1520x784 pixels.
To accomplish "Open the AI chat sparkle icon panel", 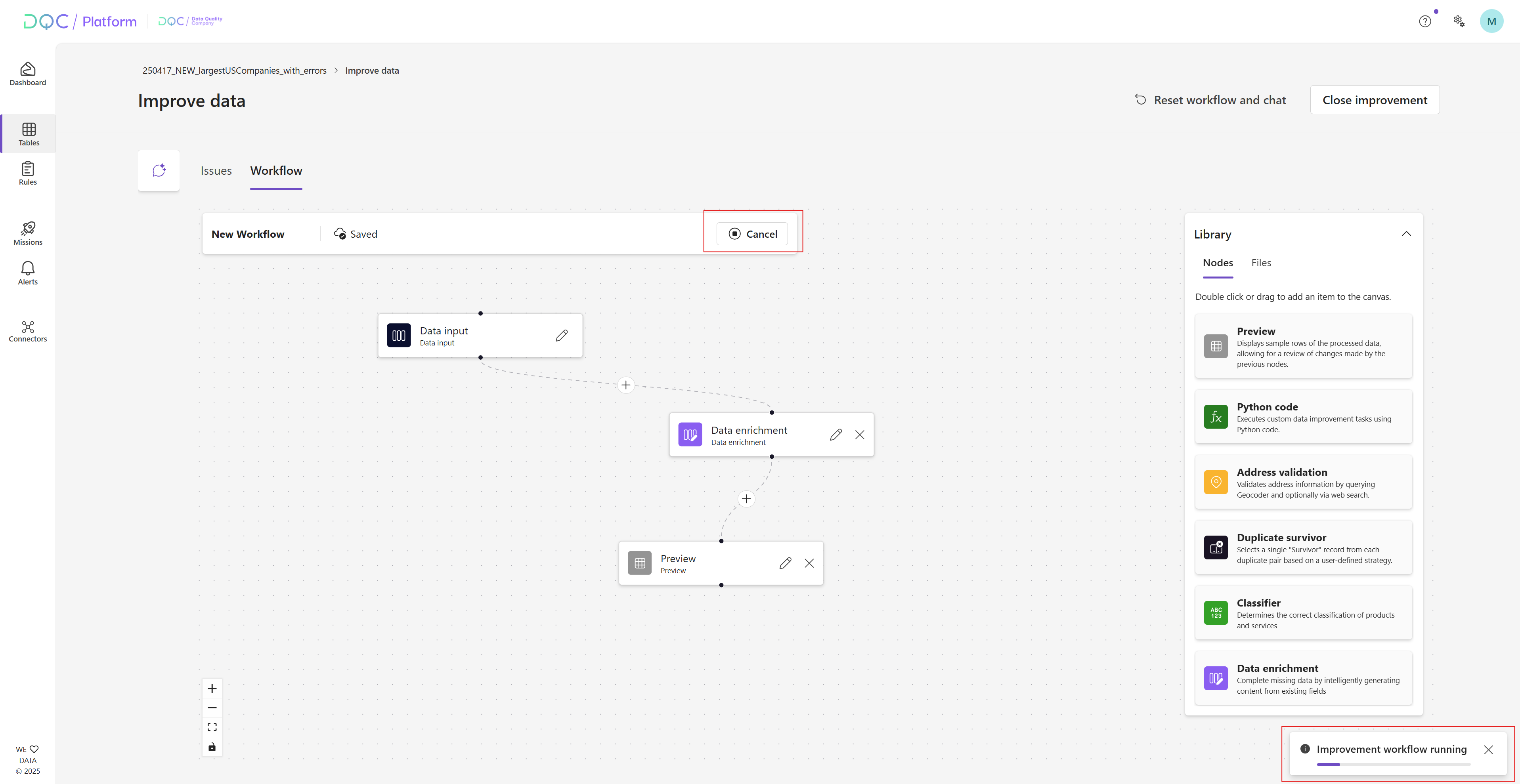I will [x=159, y=170].
